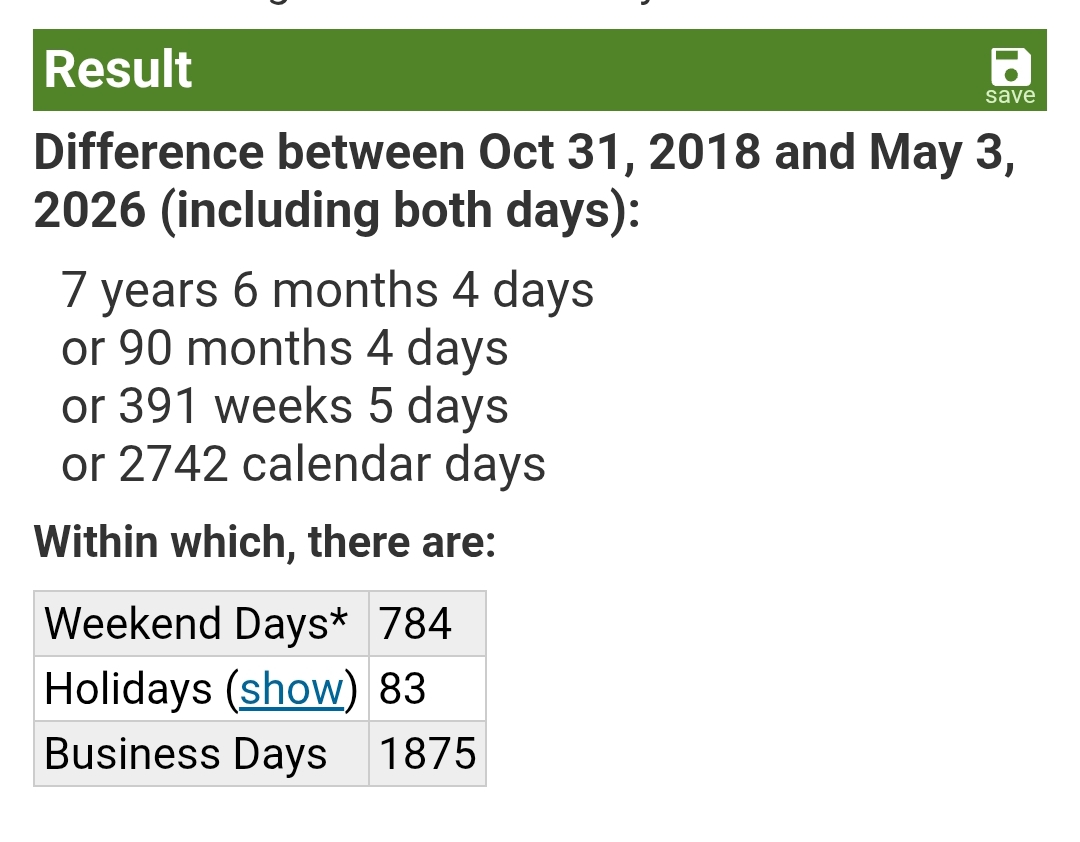Click the 1875 business days value
The image size is (1080, 842).
[x=428, y=753]
